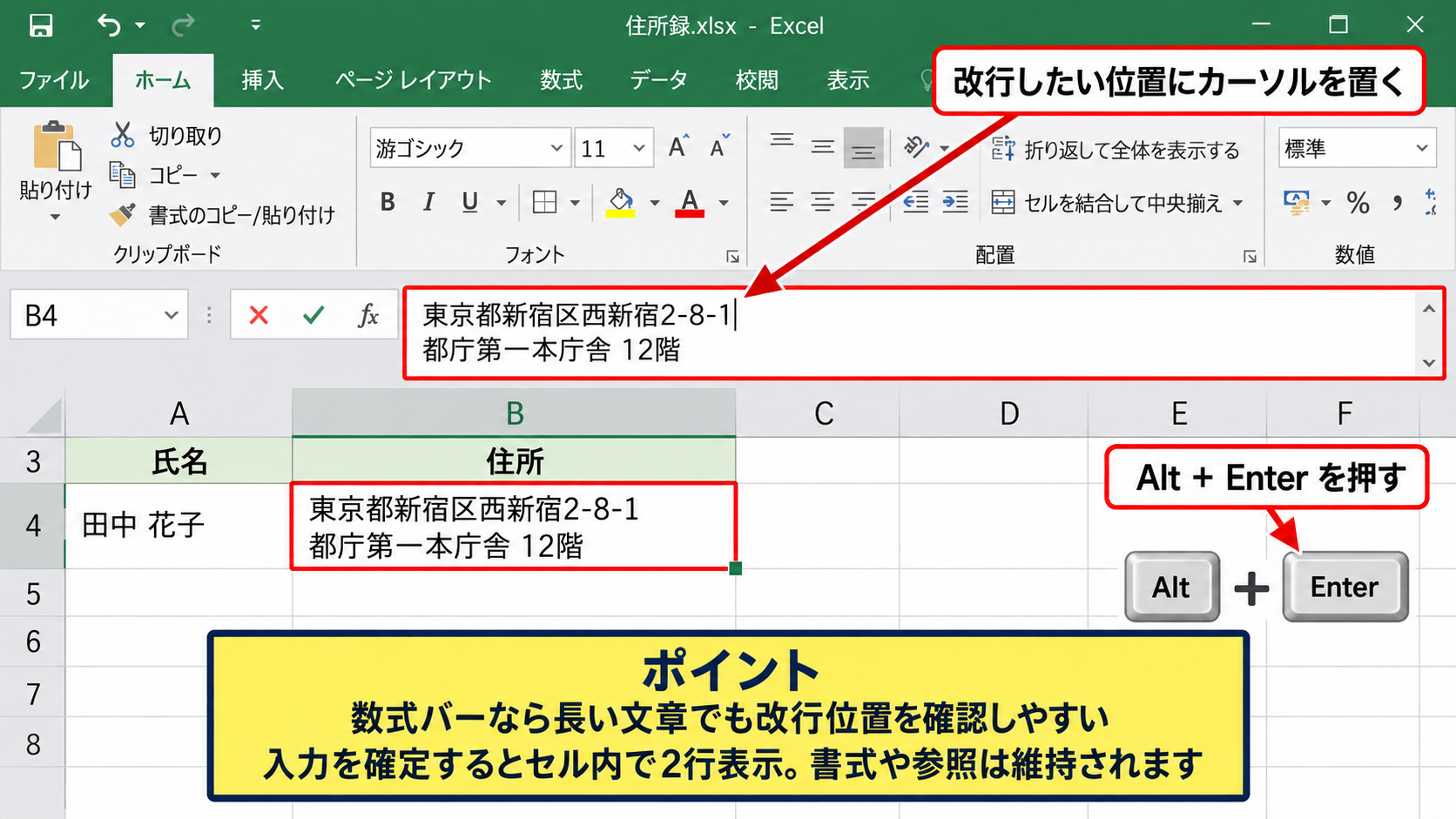Increase font size with large A icon
The image size is (1456, 819).
678,147
